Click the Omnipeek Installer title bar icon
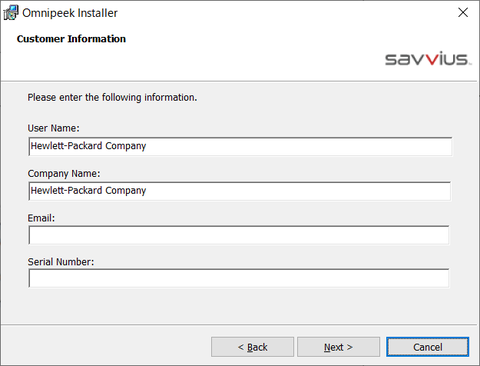This screenshot has width=480, height=366. coord(11,13)
